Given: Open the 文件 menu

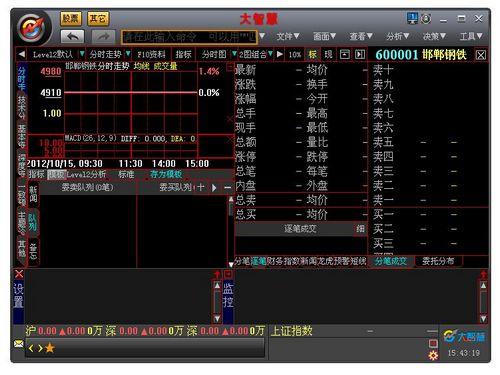Looking at the screenshot, I should [x=288, y=36].
